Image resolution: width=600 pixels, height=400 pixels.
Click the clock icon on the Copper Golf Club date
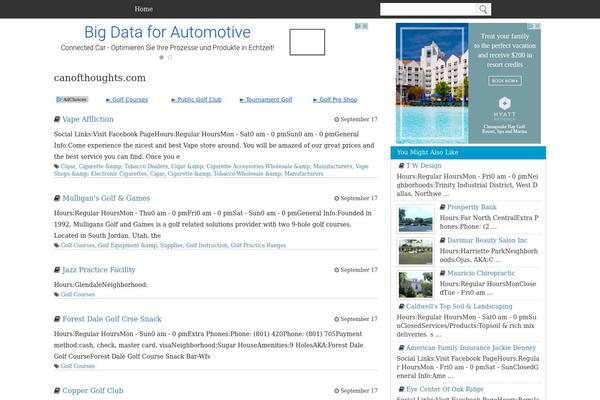[337, 391]
